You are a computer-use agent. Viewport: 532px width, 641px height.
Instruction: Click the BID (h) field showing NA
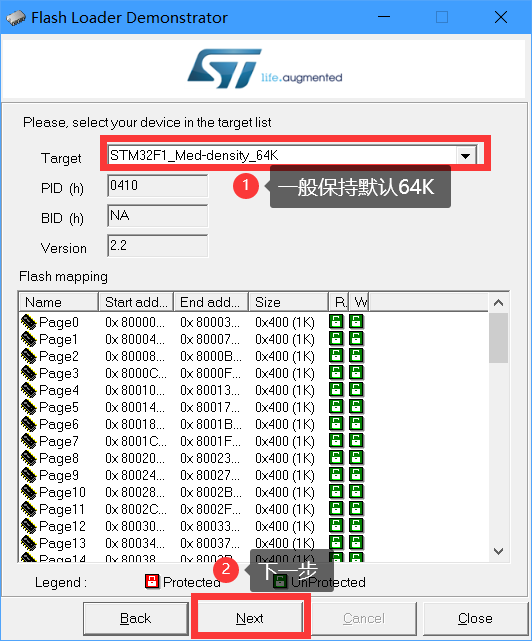click(157, 216)
